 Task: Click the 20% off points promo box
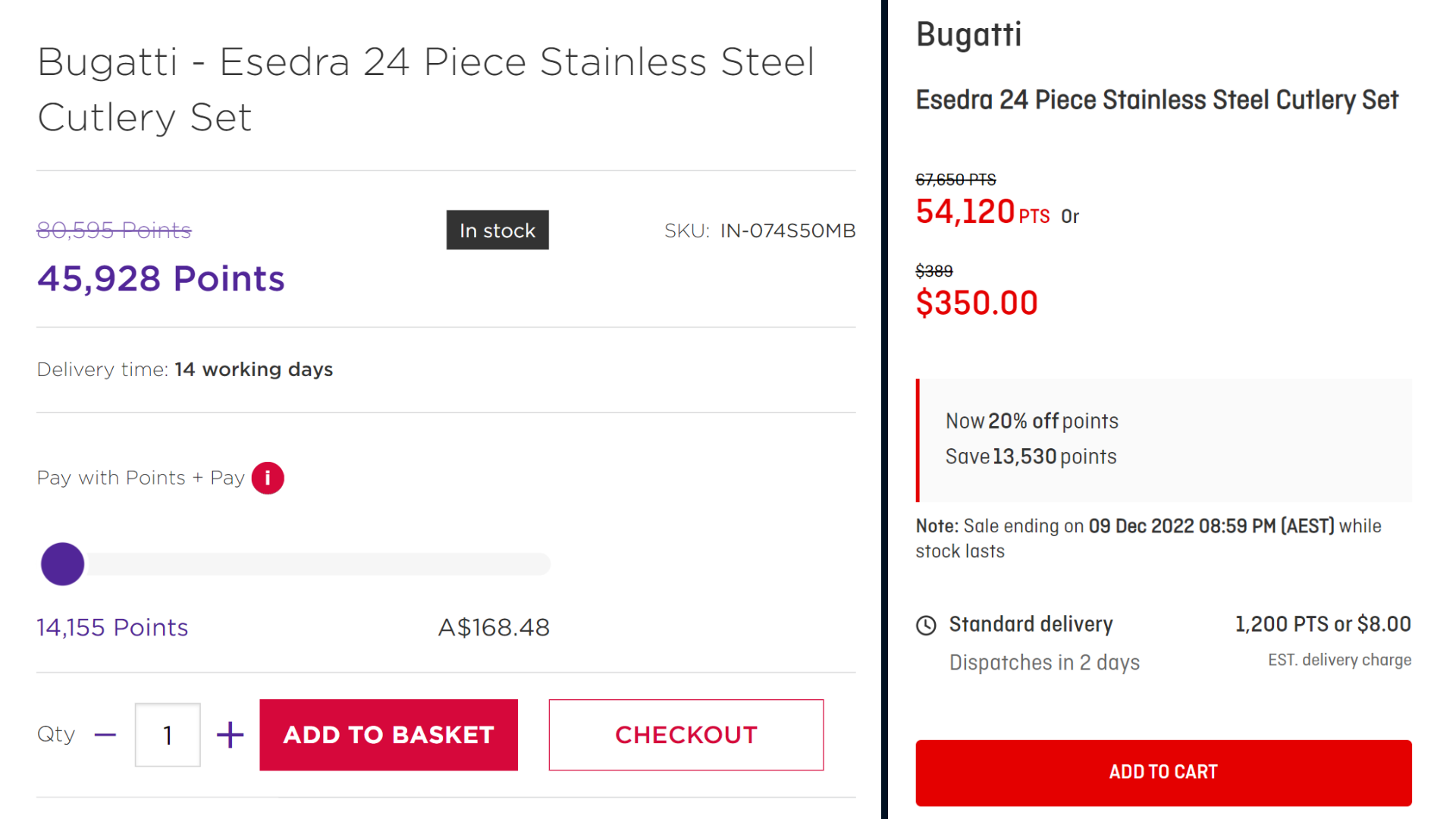pyautogui.click(x=1164, y=440)
